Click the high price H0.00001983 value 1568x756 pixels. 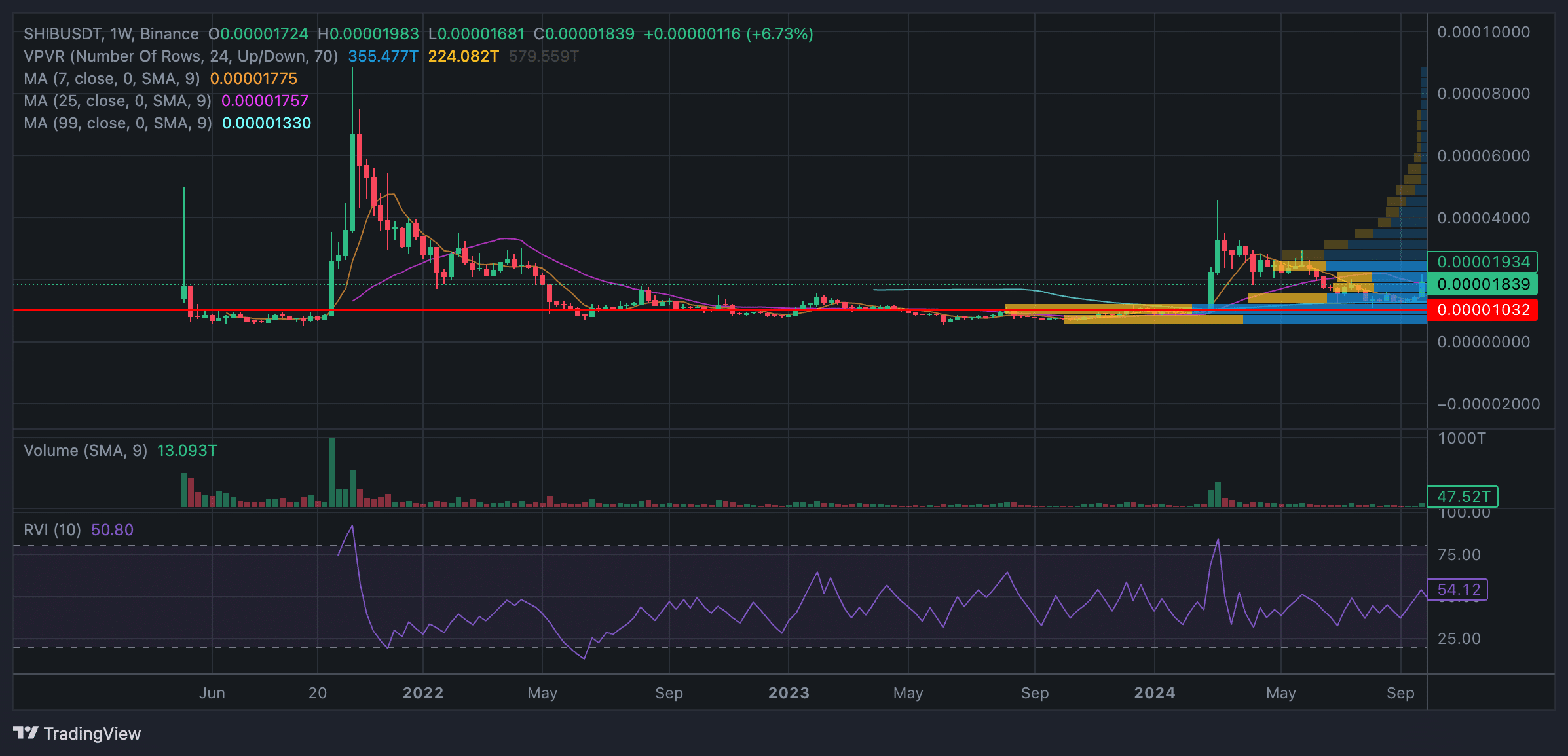tap(368, 34)
